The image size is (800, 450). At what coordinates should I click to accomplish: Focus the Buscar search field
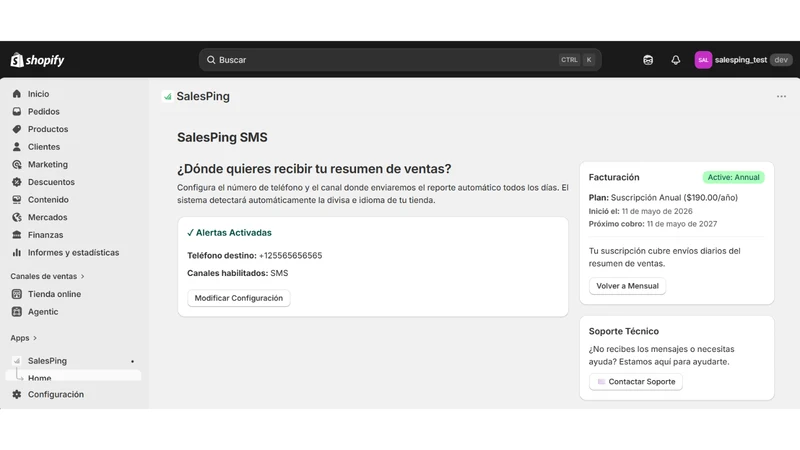400,60
